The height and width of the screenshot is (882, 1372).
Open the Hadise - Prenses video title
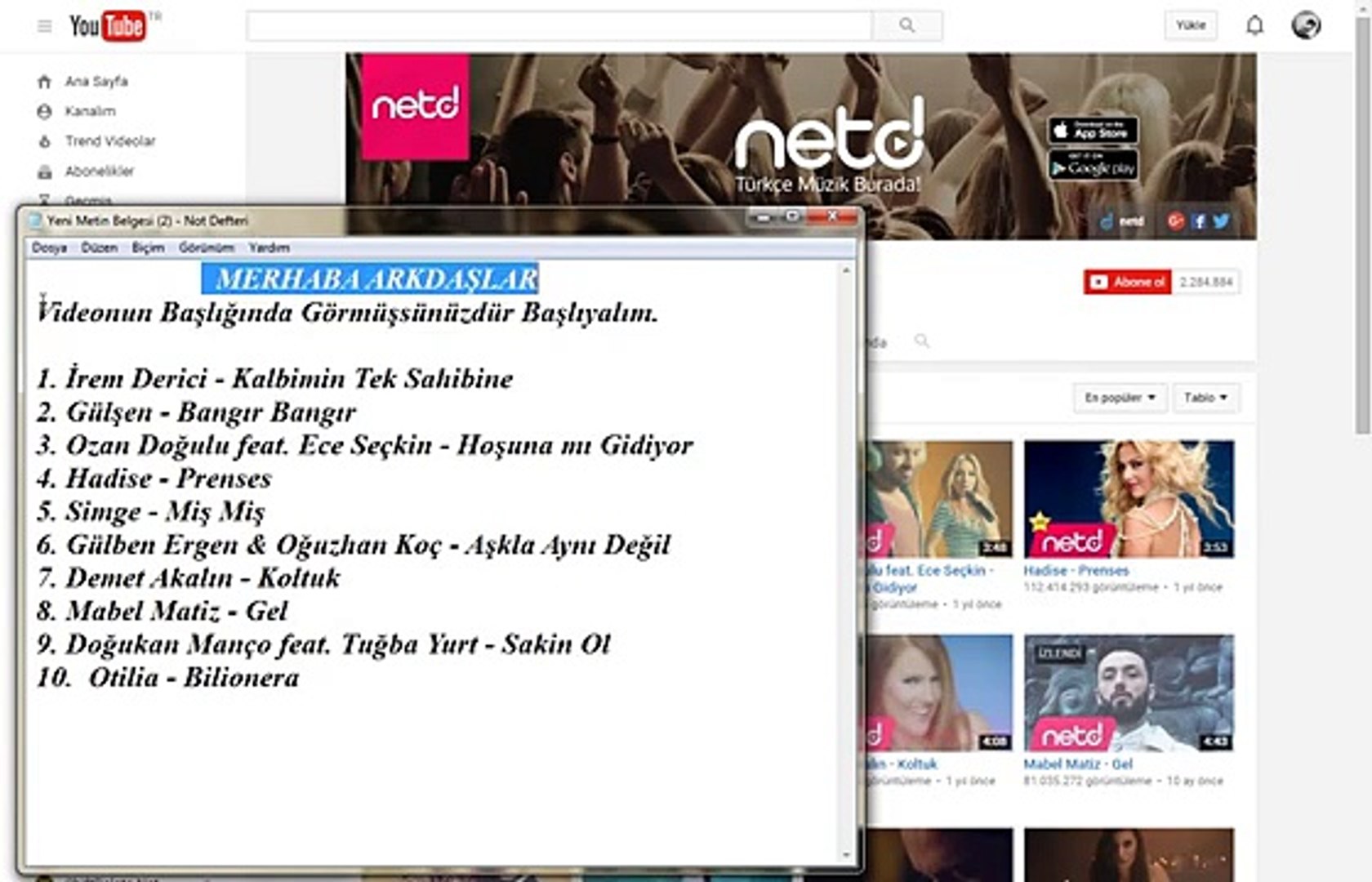pos(1076,570)
